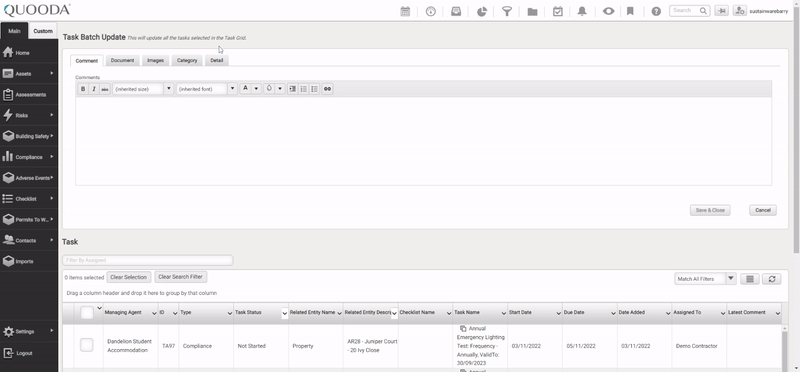Select the Main sidebar tab
Screen dimensions: 800x372
tap(14, 31)
